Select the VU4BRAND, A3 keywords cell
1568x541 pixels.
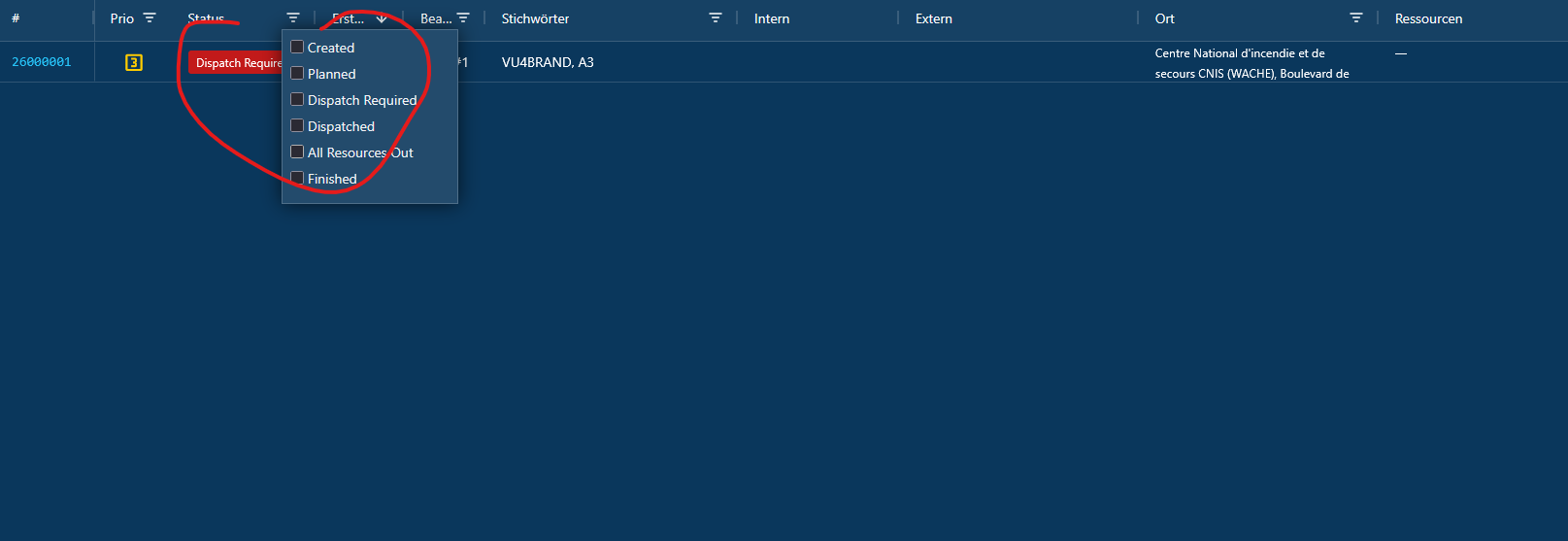pos(548,62)
